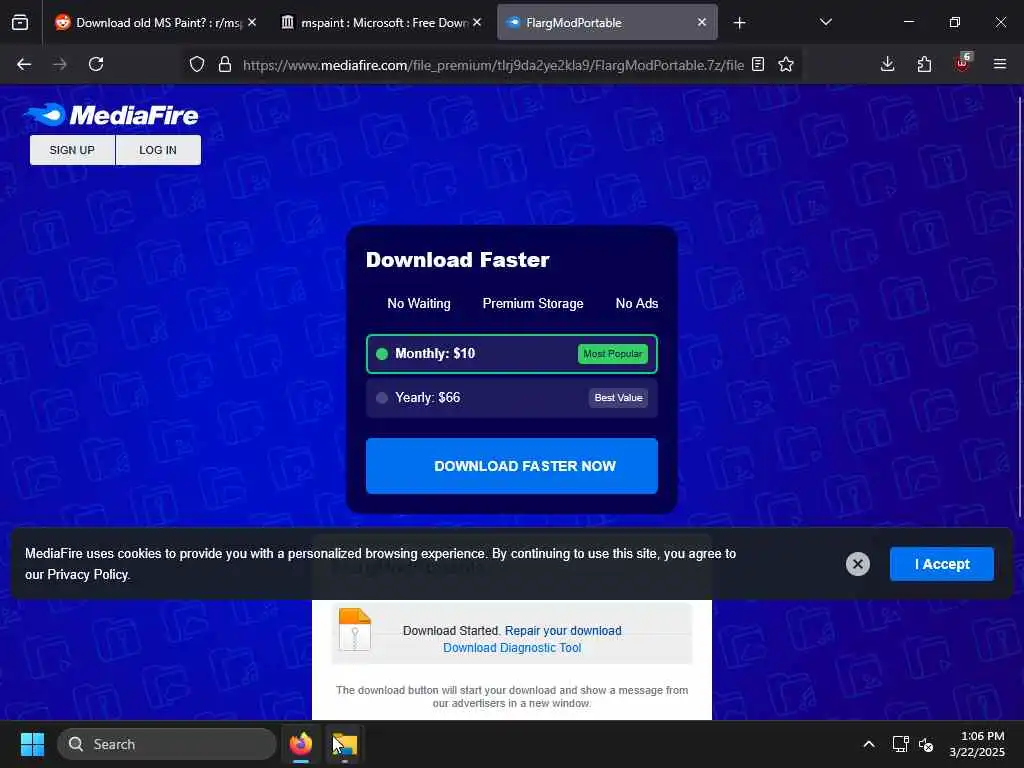Open the Firefox View button
Screen dimensions: 1024x768
[20, 23]
